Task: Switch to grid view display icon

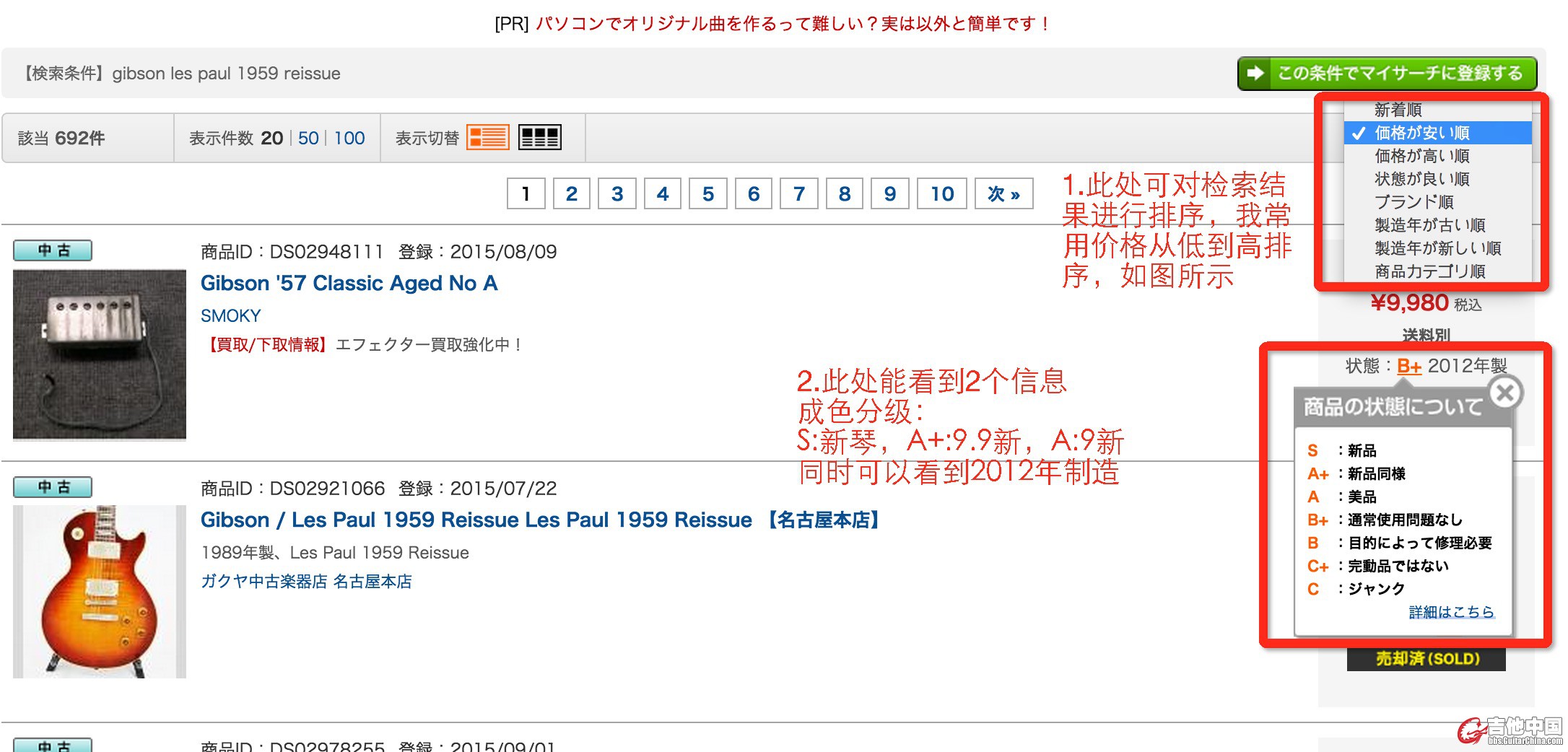Action: [x=540, y=137]
